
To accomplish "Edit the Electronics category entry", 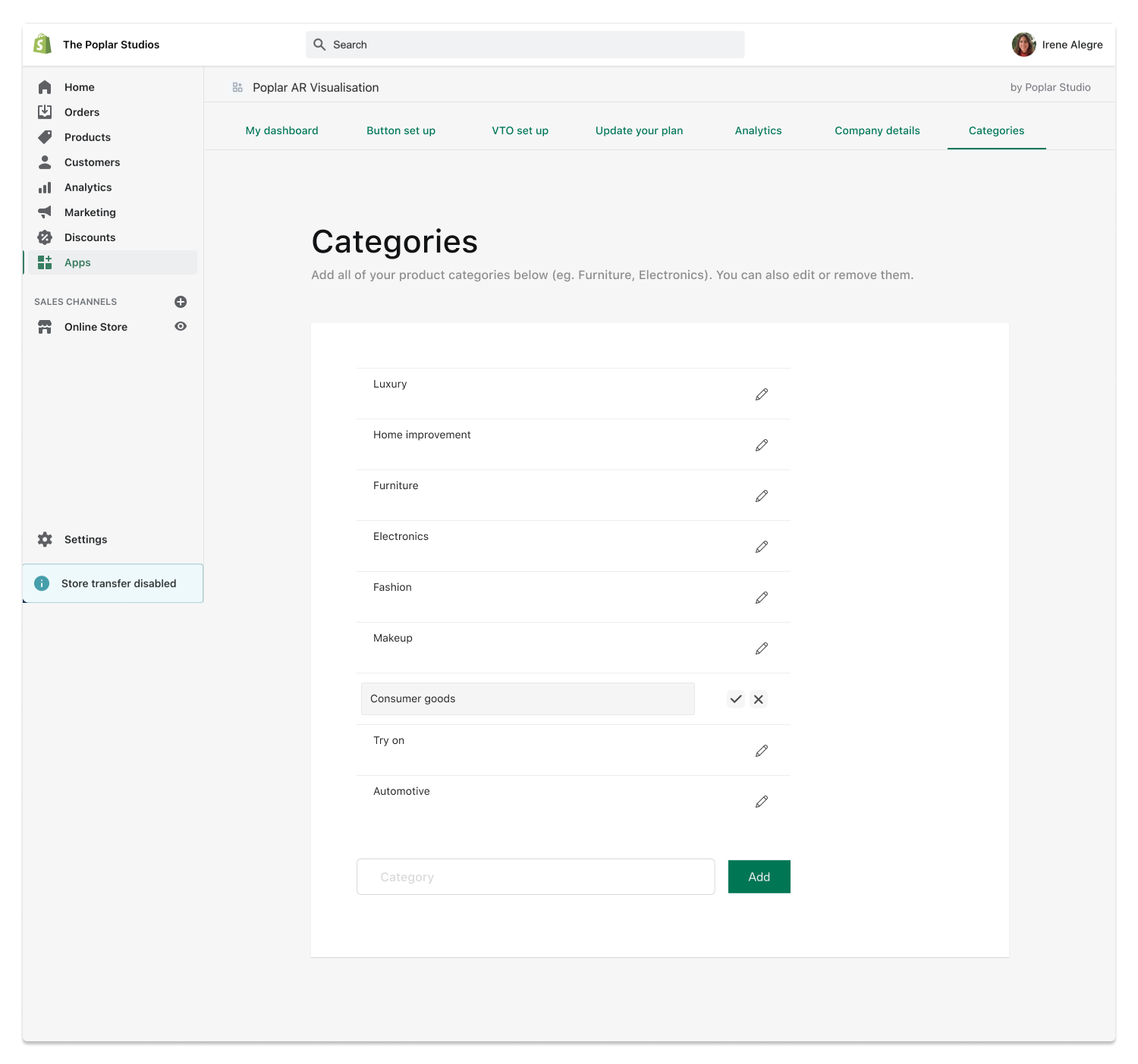I will [761, 547].
